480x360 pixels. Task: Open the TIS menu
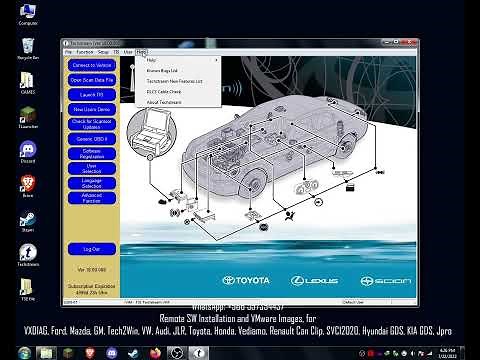(116, 52)
